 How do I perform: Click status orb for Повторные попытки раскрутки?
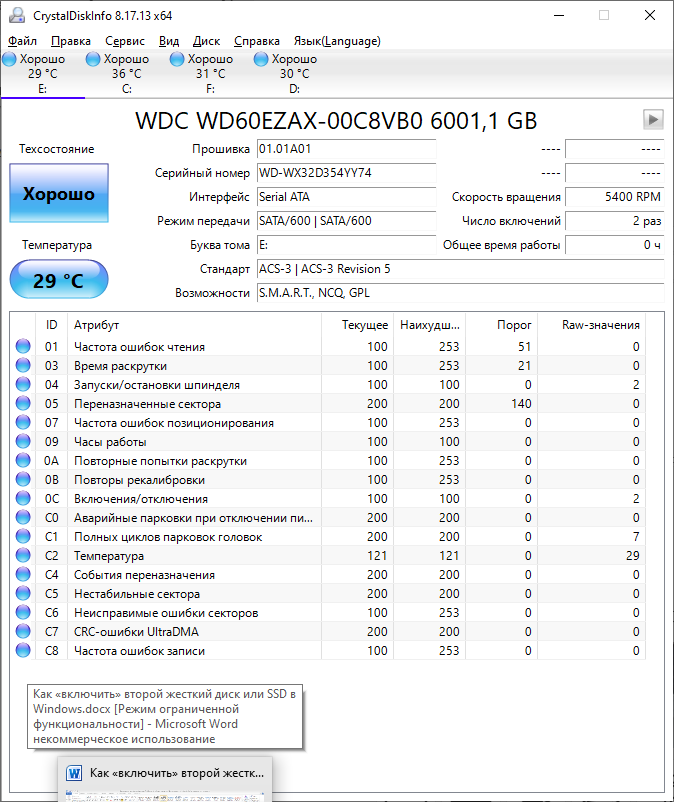coord(23,460)
